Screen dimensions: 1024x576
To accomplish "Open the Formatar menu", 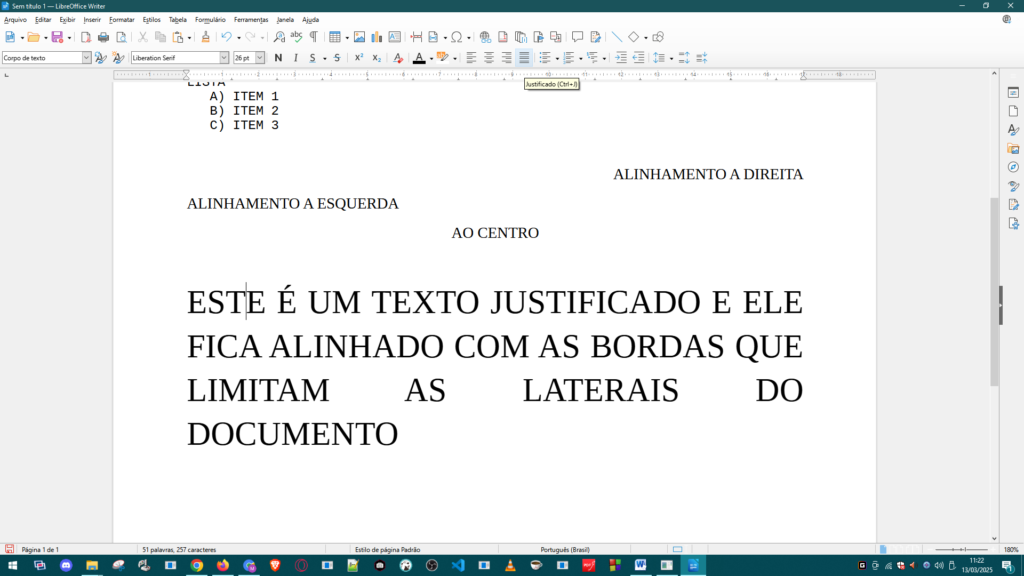I will (x=121, y=19).
